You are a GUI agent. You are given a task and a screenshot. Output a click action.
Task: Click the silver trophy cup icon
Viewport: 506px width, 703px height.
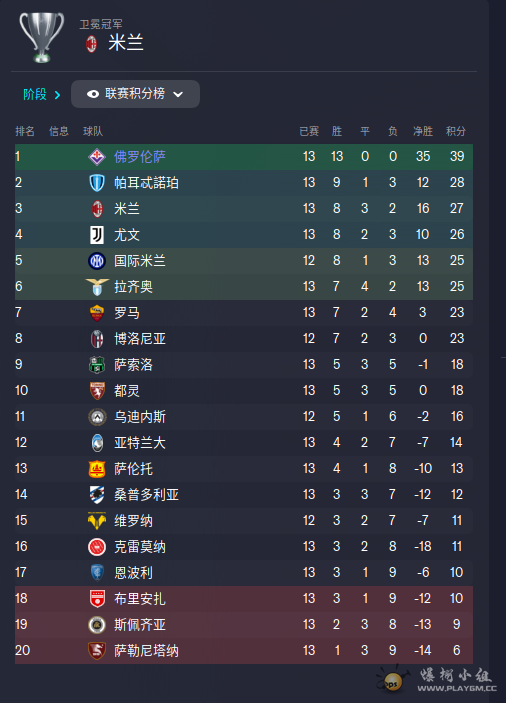[x=42, y=37]
